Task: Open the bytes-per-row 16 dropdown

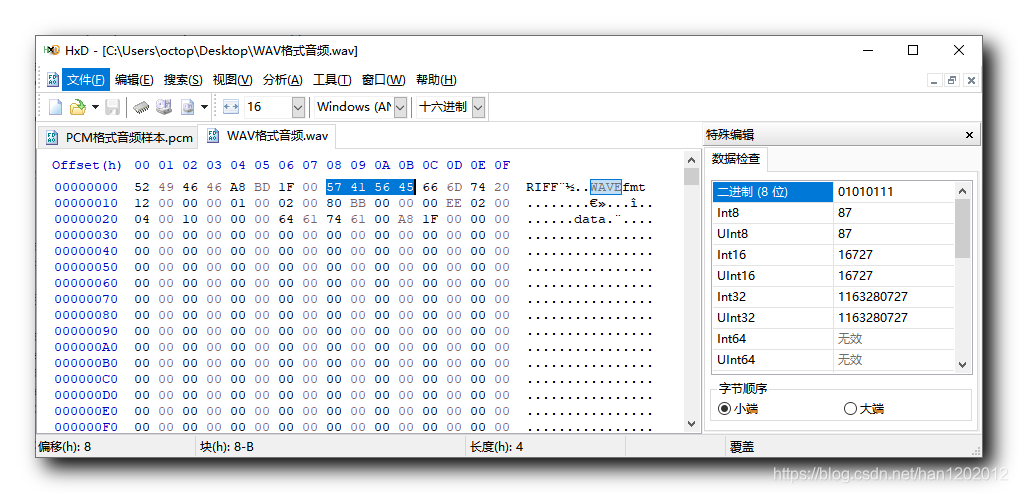Action: click(x=298, y=107)
